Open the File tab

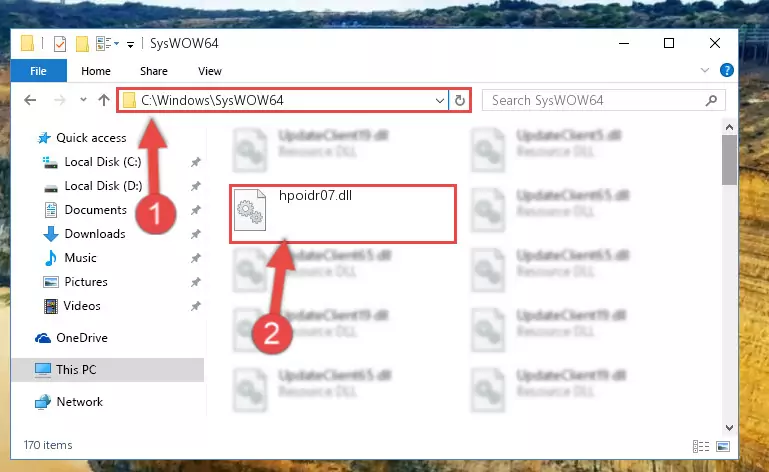click(x=39, y=71)
